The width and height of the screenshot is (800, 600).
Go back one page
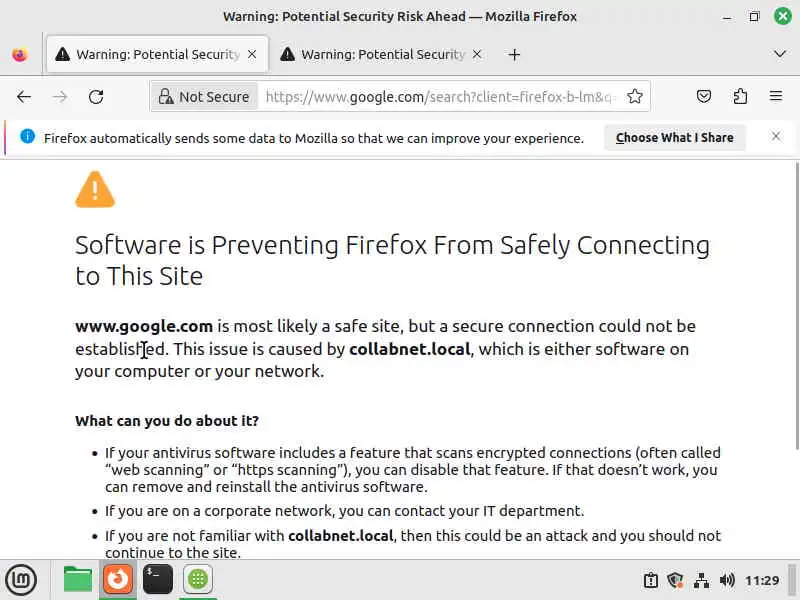[x=24, y=97]
